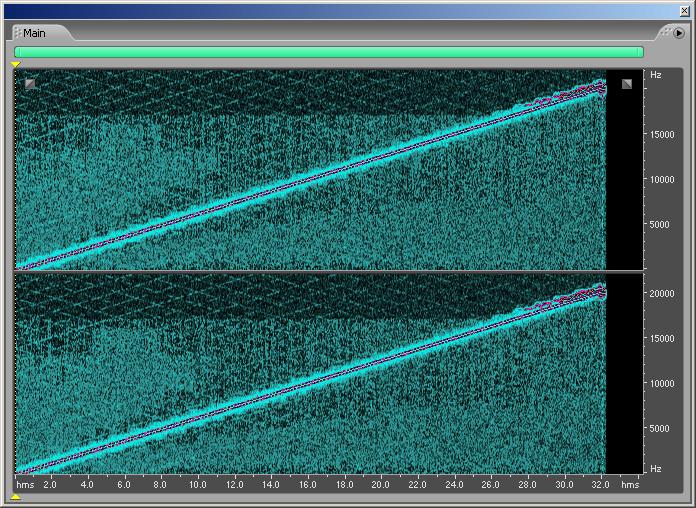Click 10000 on the upper channel frequency scale
Screen dimensions: 696x508
point(662,179)
